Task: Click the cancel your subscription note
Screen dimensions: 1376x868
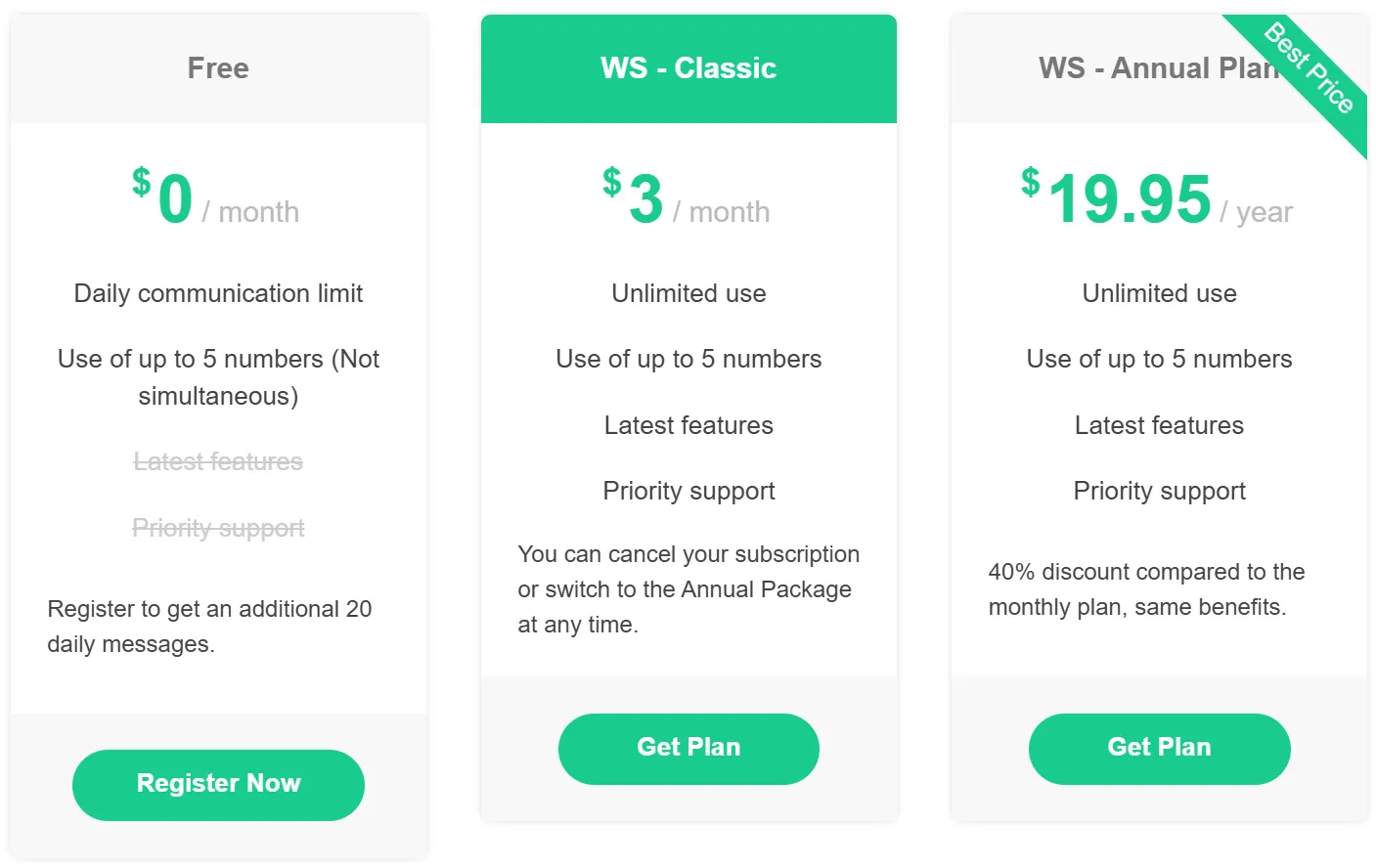Action: (688, 589)
